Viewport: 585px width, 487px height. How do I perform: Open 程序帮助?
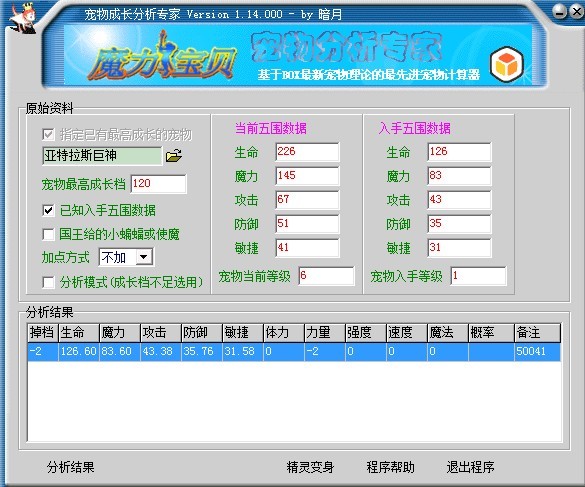pos(390,467)
